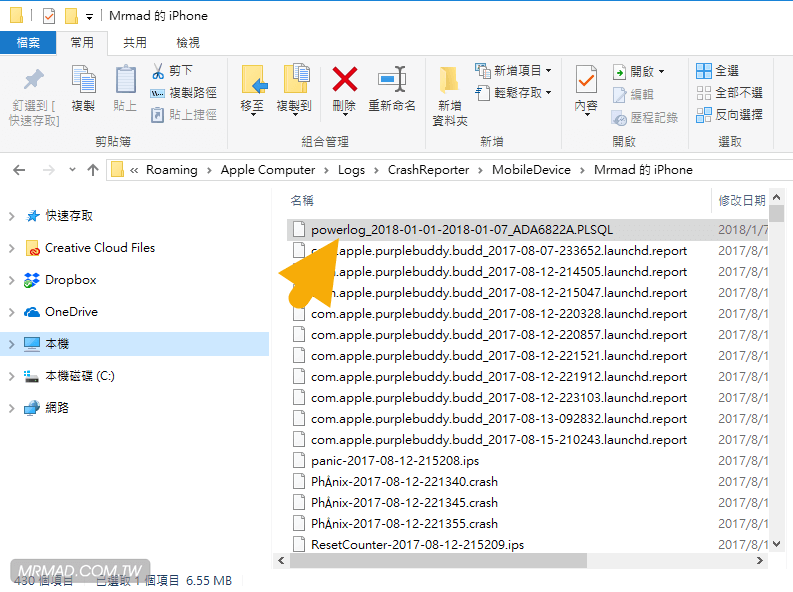The height and width of the screenshot is (592, 793).
Task: Select purplebuddy.budd_2017-08-13-092832.launchd.report file
Action: point(498,419)
